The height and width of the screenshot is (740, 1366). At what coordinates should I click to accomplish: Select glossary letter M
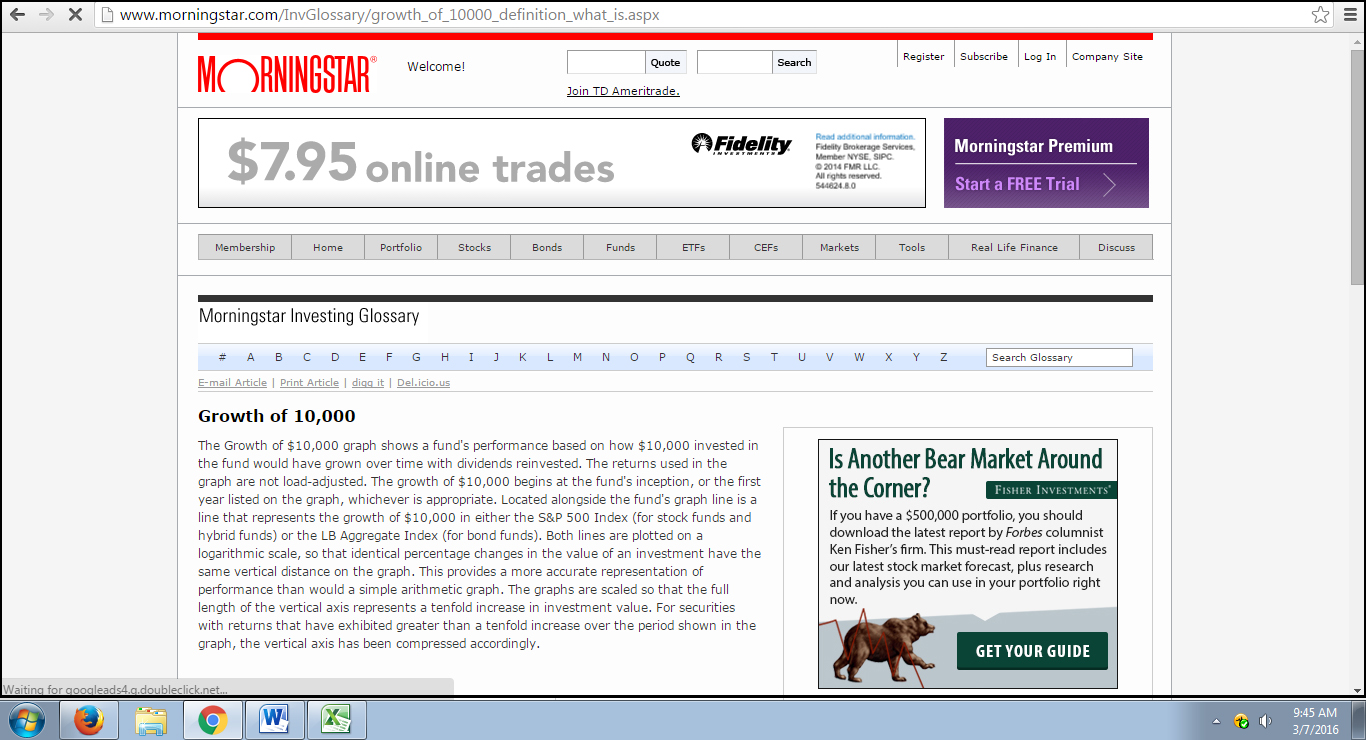(x=577, y=357)
